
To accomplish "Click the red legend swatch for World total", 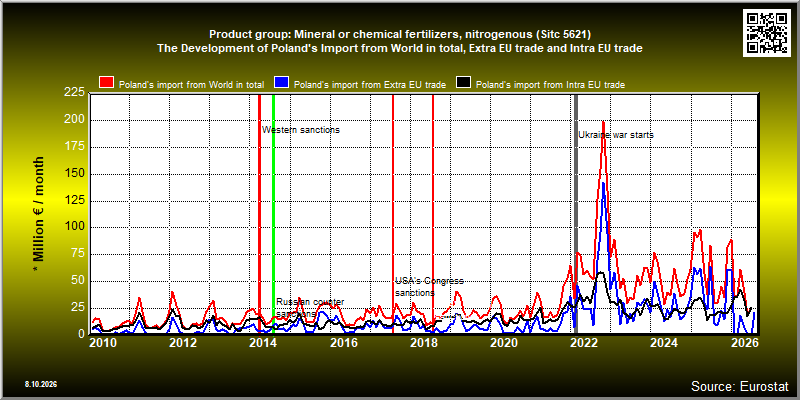I will point(107,83).
